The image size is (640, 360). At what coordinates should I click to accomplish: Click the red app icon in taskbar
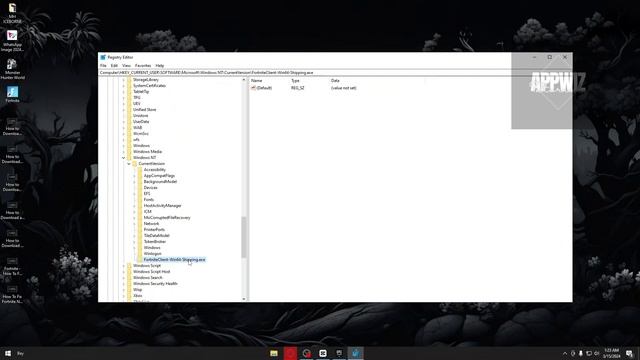click(x=290, y=353)
